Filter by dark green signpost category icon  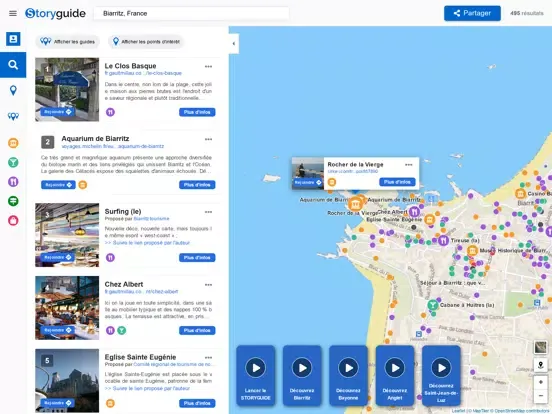13,201
